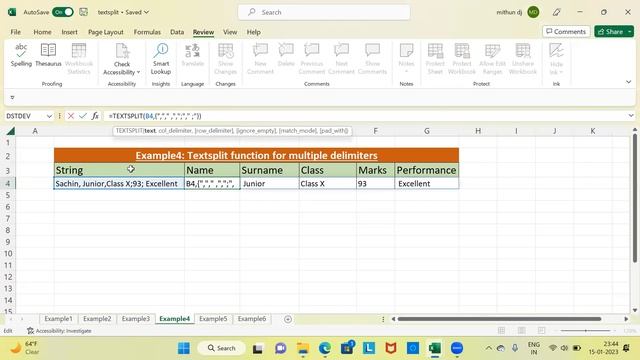Switch to the Home tab
Screen dimensions: 640x360
pyautogui.click(x=42, y=32)
